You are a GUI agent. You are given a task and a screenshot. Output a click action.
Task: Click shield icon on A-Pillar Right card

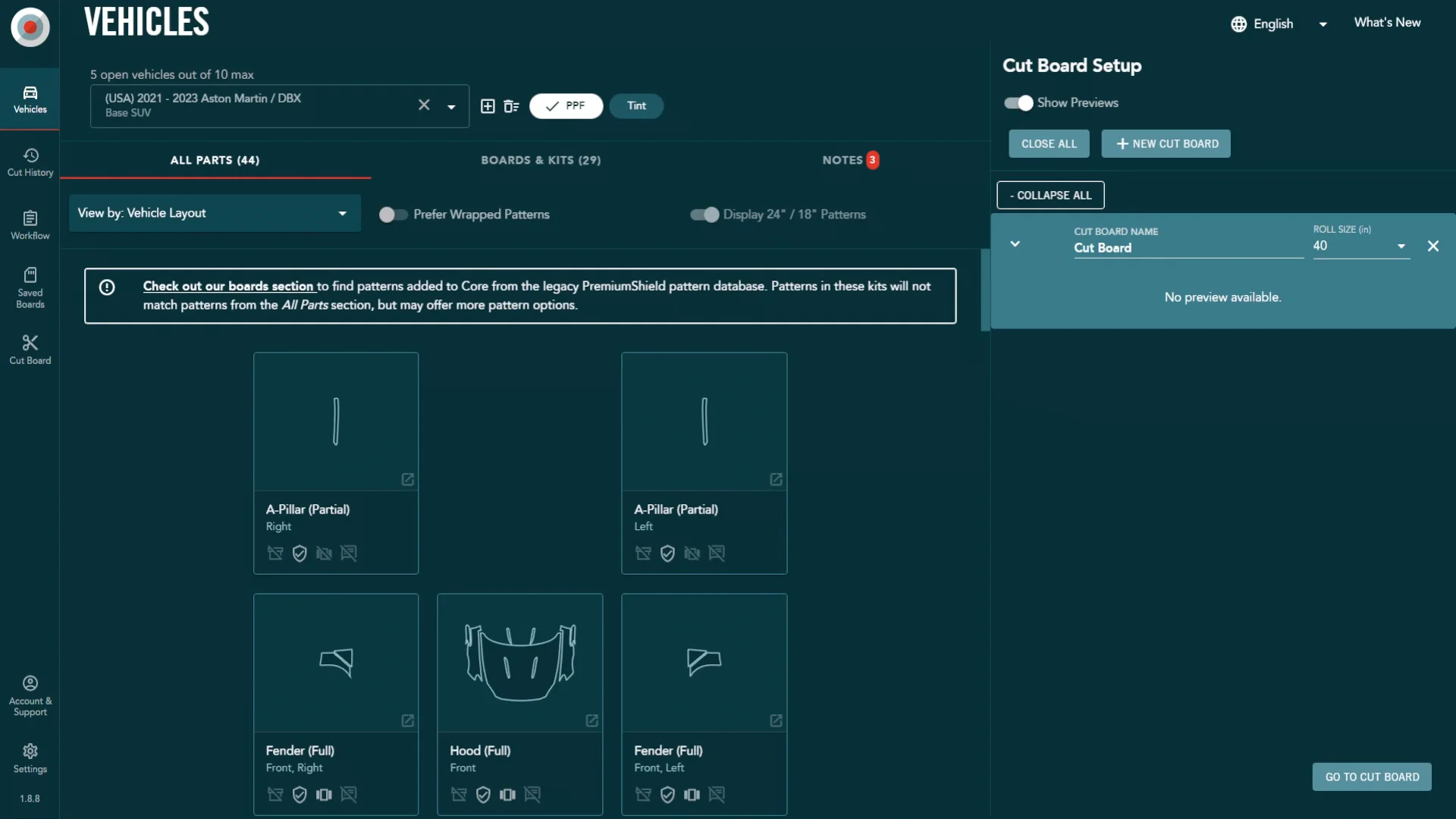300,553
